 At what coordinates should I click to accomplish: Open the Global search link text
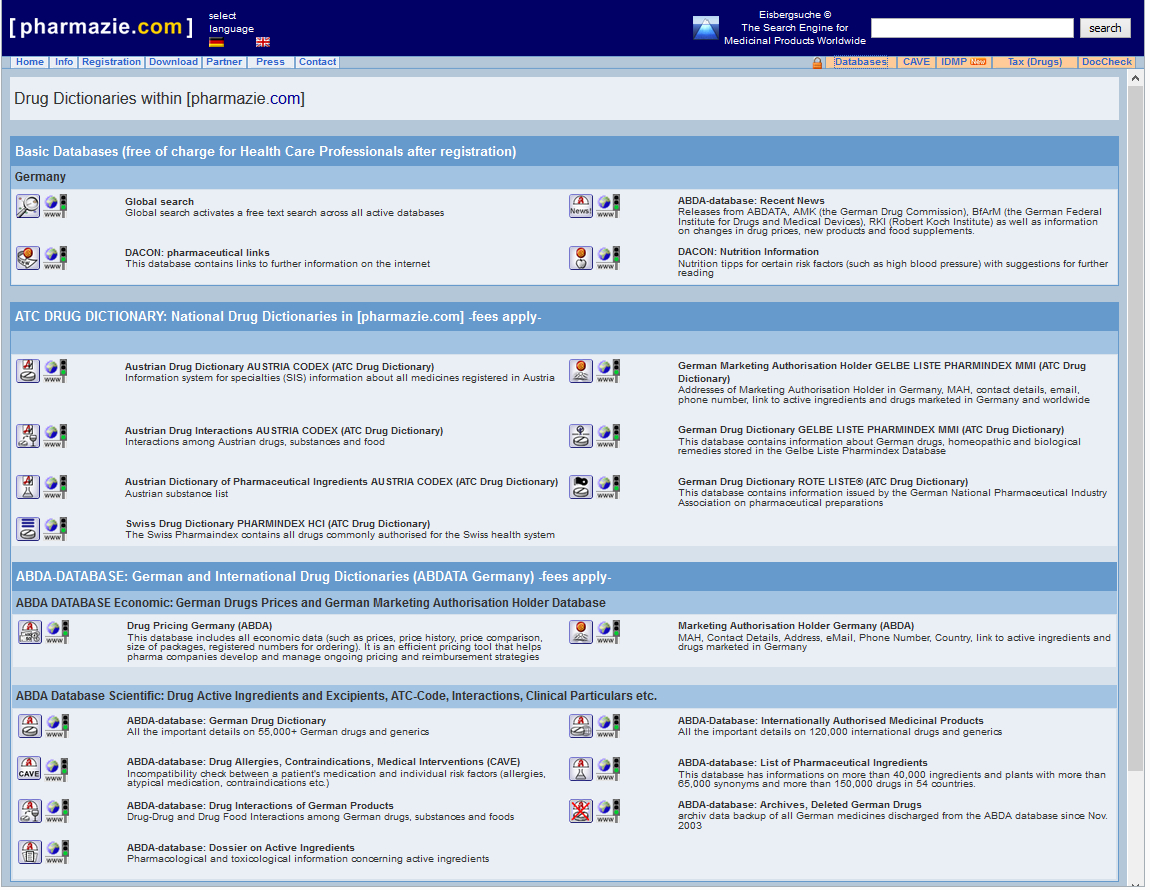(x=159, y=202)
